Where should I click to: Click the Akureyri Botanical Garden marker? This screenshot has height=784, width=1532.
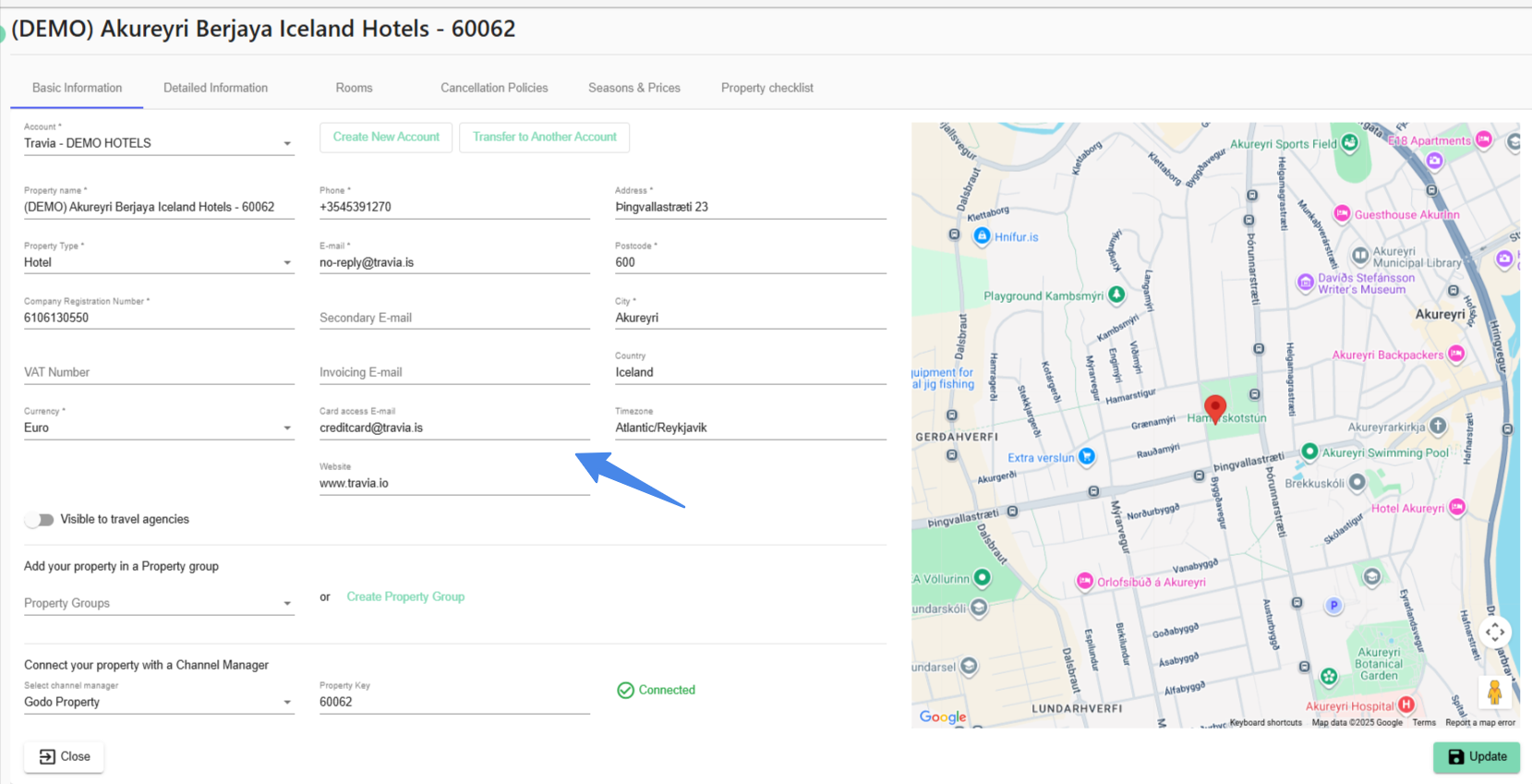1329,677
